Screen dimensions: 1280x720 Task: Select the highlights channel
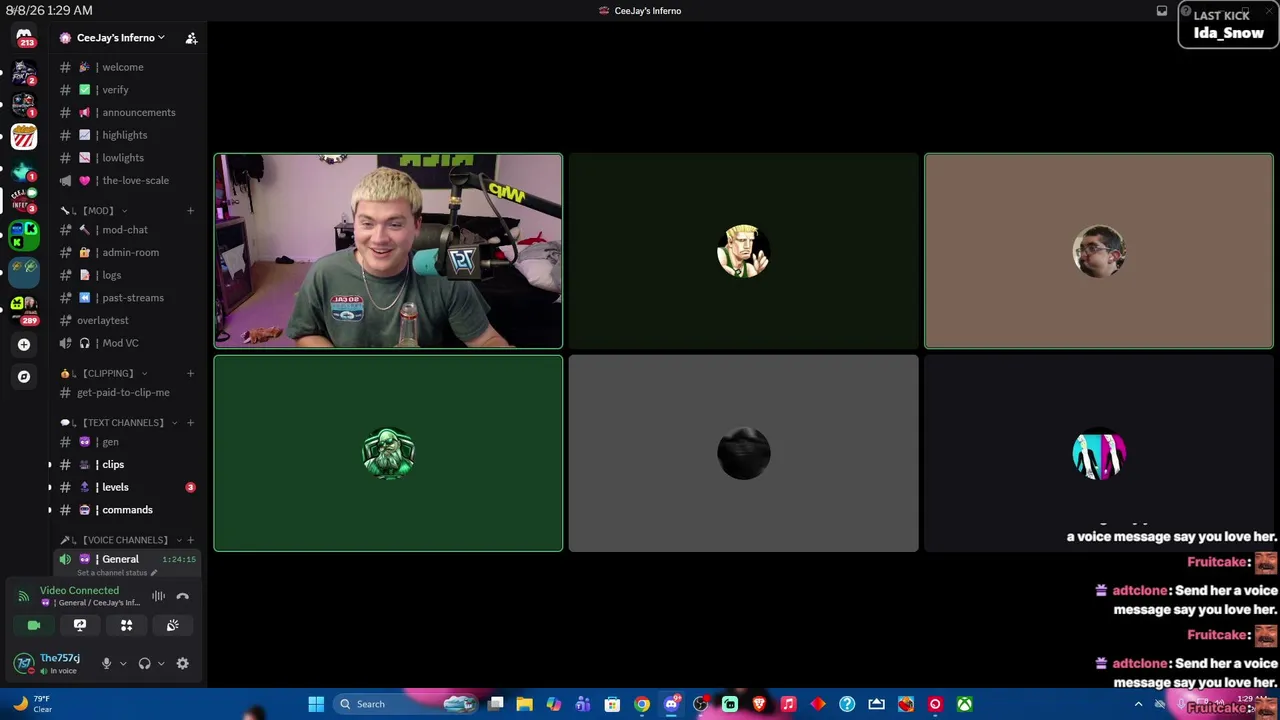coord(127,135)
